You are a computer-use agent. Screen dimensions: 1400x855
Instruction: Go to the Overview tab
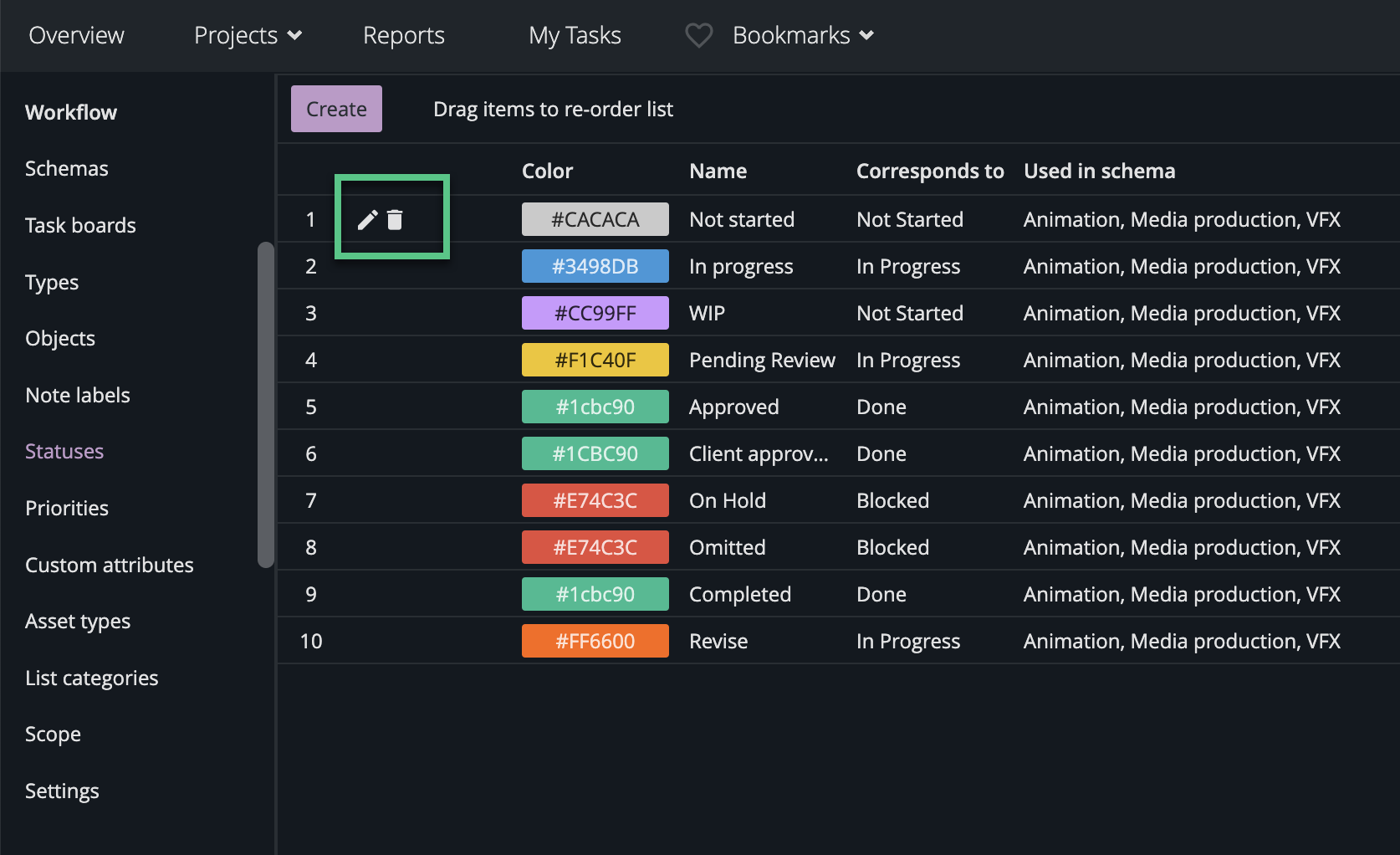[76, 35]
